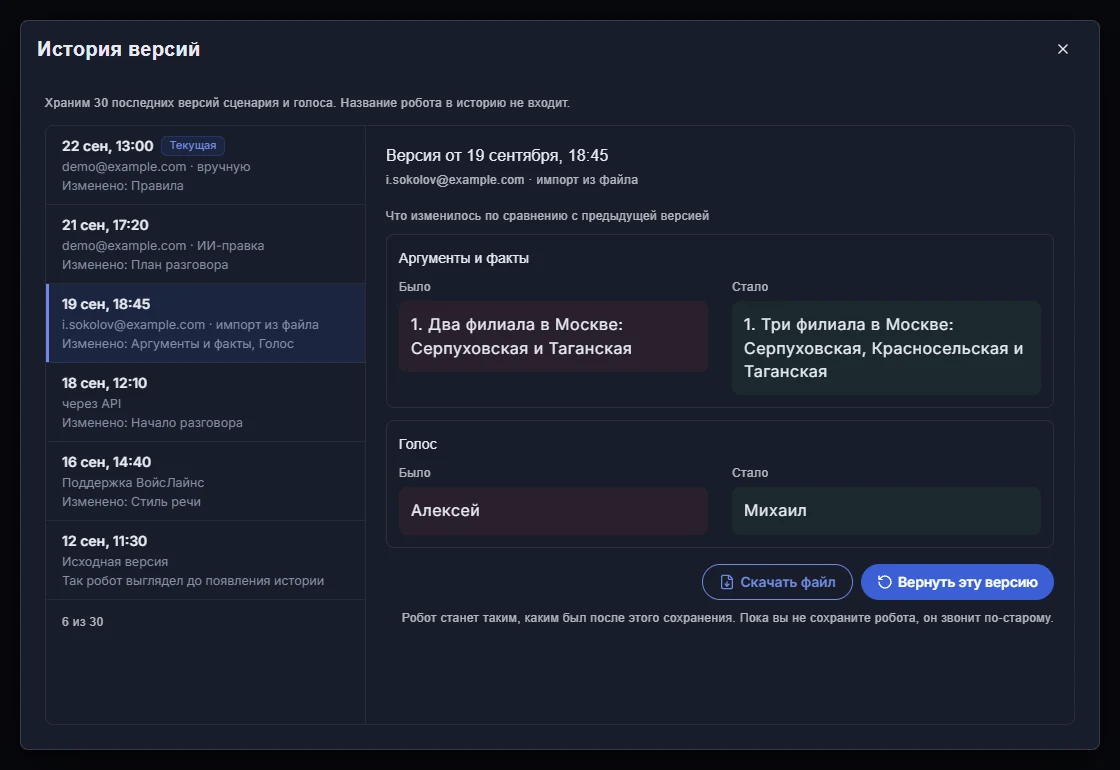Click the Текущая badge
Viewport: 1120px width, 770px height.
(x=193, y=146)
